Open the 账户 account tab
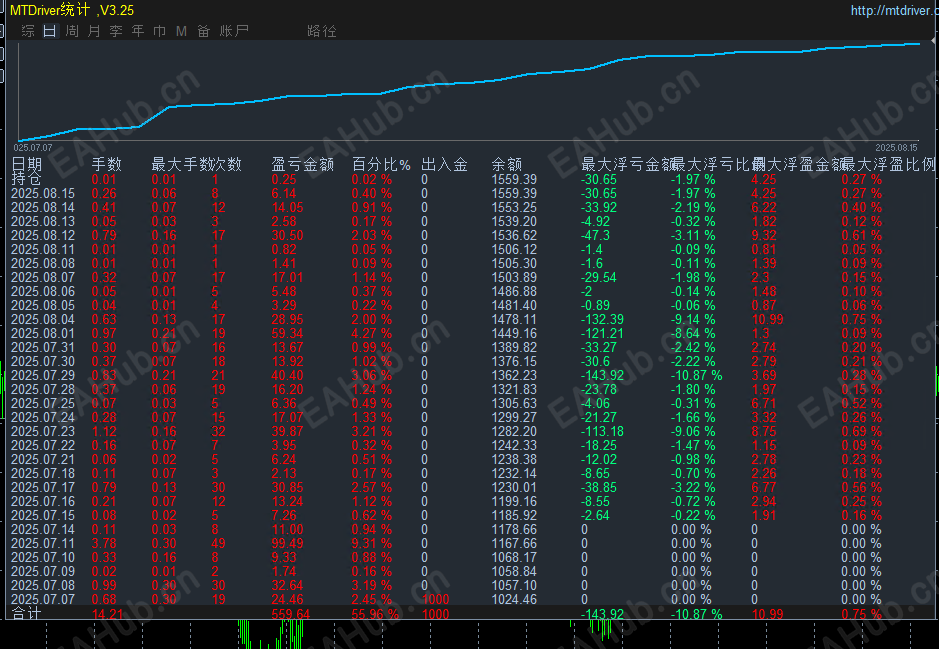Viewport: 939px width, 649px height. (x=234, y=31)
